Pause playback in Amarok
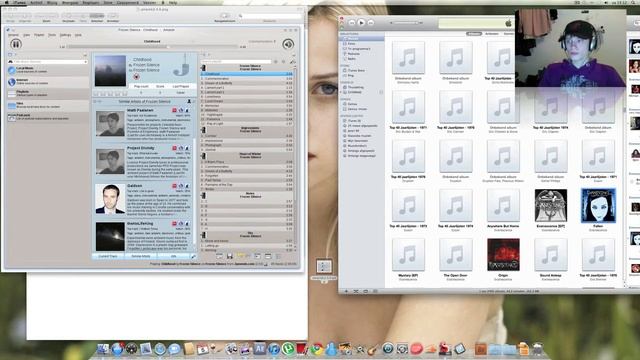Screen dimensions: 640x360 click(16, 44)
